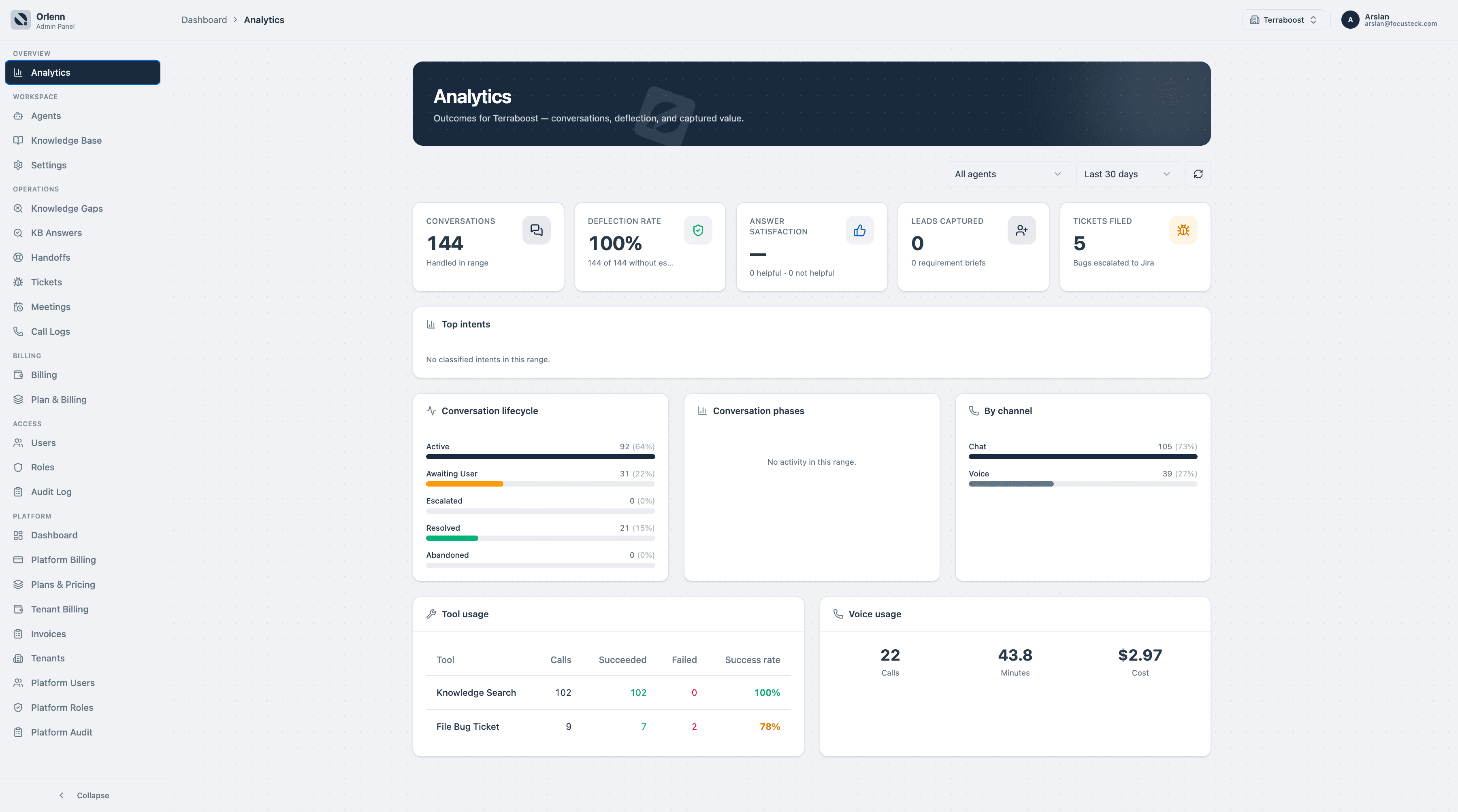Click the Leads Captured user-plus icon
Image resolution: width=1458 pixels, height=812 pixels.
(x=1021, y=230)
